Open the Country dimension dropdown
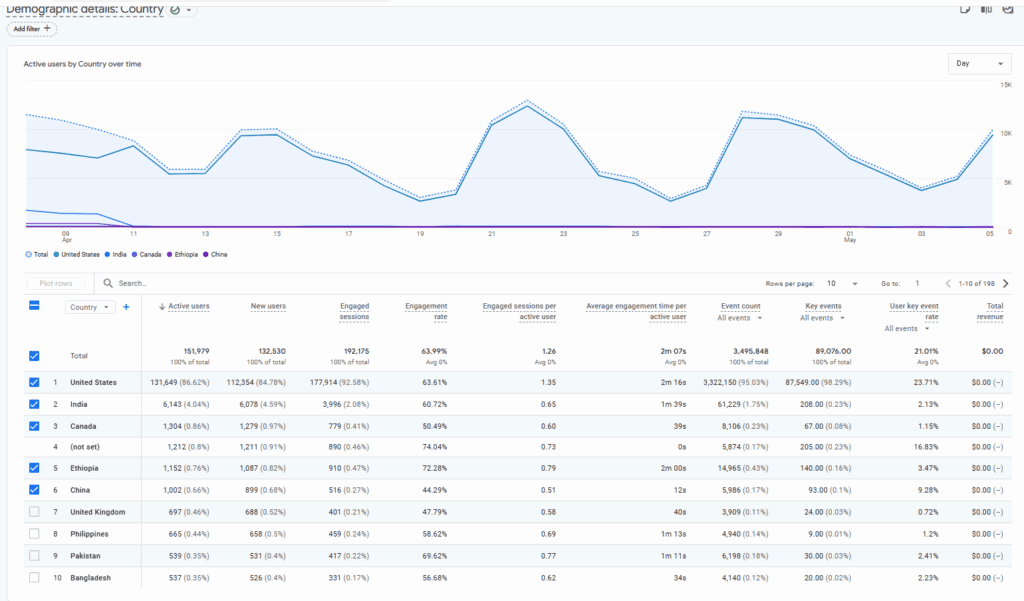Screen dimensions: 1024x601 [x=90, y=307]
